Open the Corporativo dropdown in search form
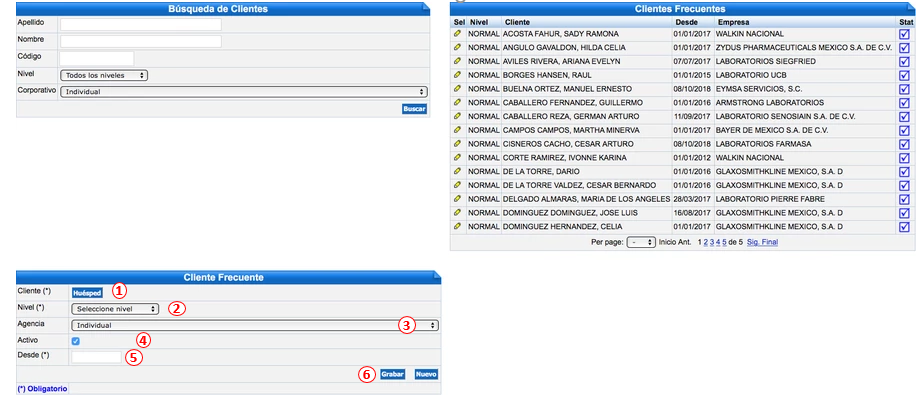 244,92
